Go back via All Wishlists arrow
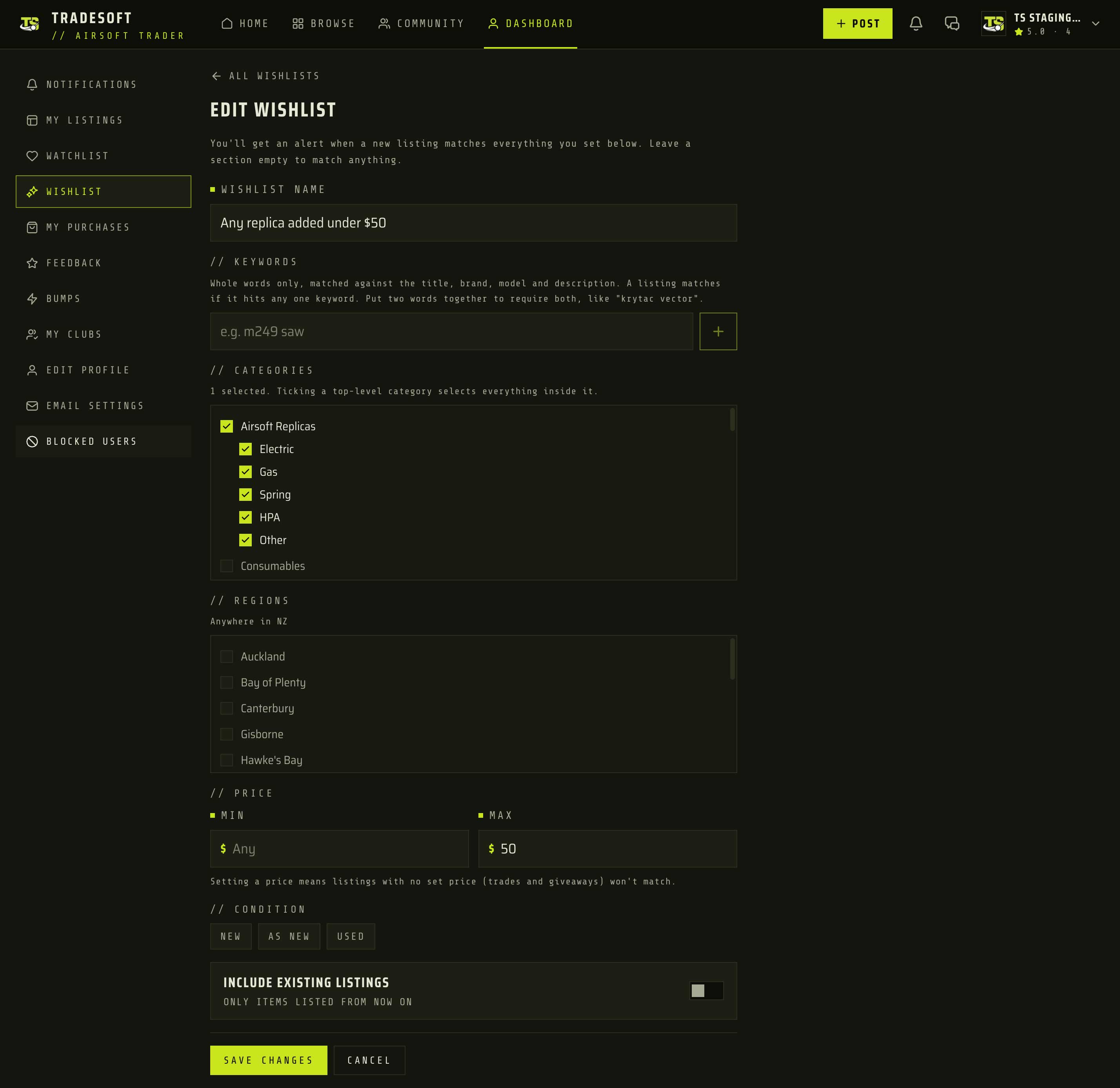Viewport: 1120px width, 1088px height. tap(265, 76)
